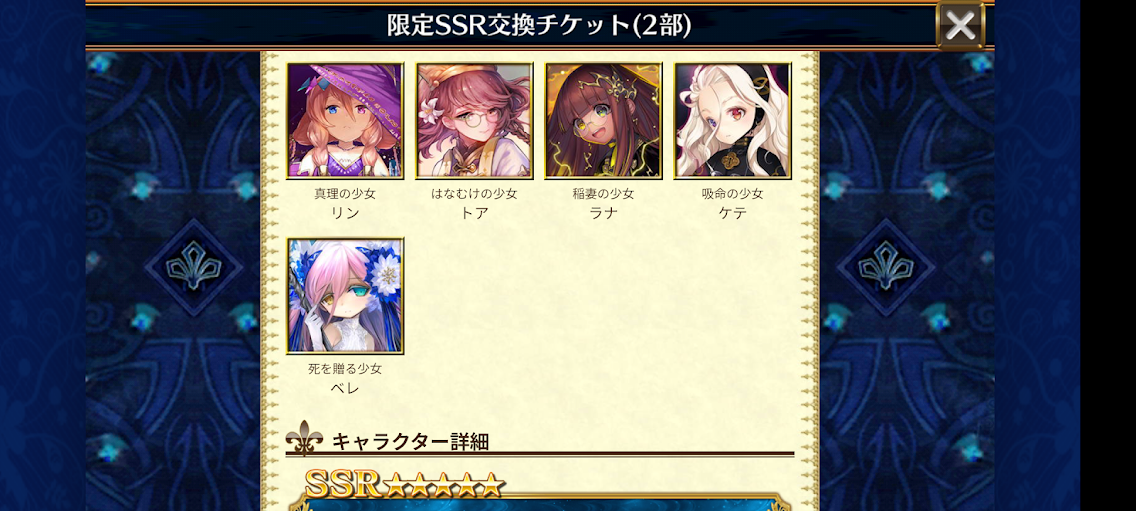Image resolution: width=1136 pixels, height=511 pixels.
Task: Click the right diamond crest emblem on background
Action: pos(885,267)
